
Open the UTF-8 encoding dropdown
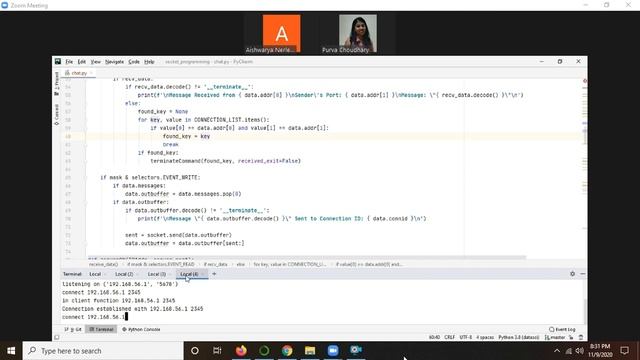(x=466, y=338)
